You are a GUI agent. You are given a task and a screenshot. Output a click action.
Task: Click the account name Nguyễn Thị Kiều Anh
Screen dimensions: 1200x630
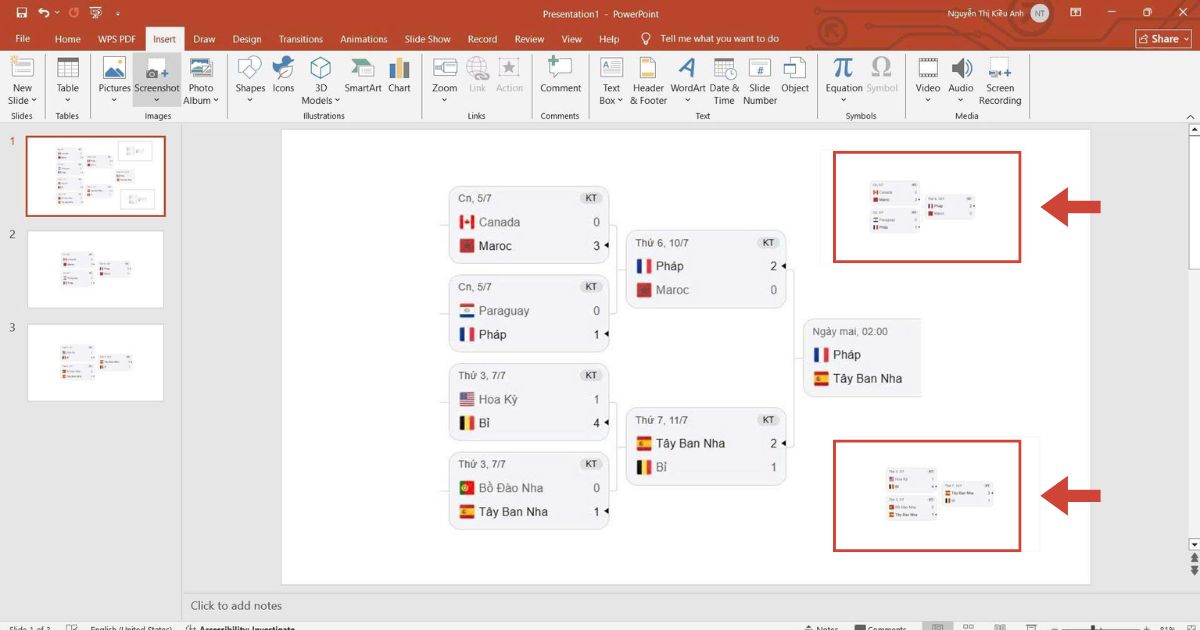986,14
